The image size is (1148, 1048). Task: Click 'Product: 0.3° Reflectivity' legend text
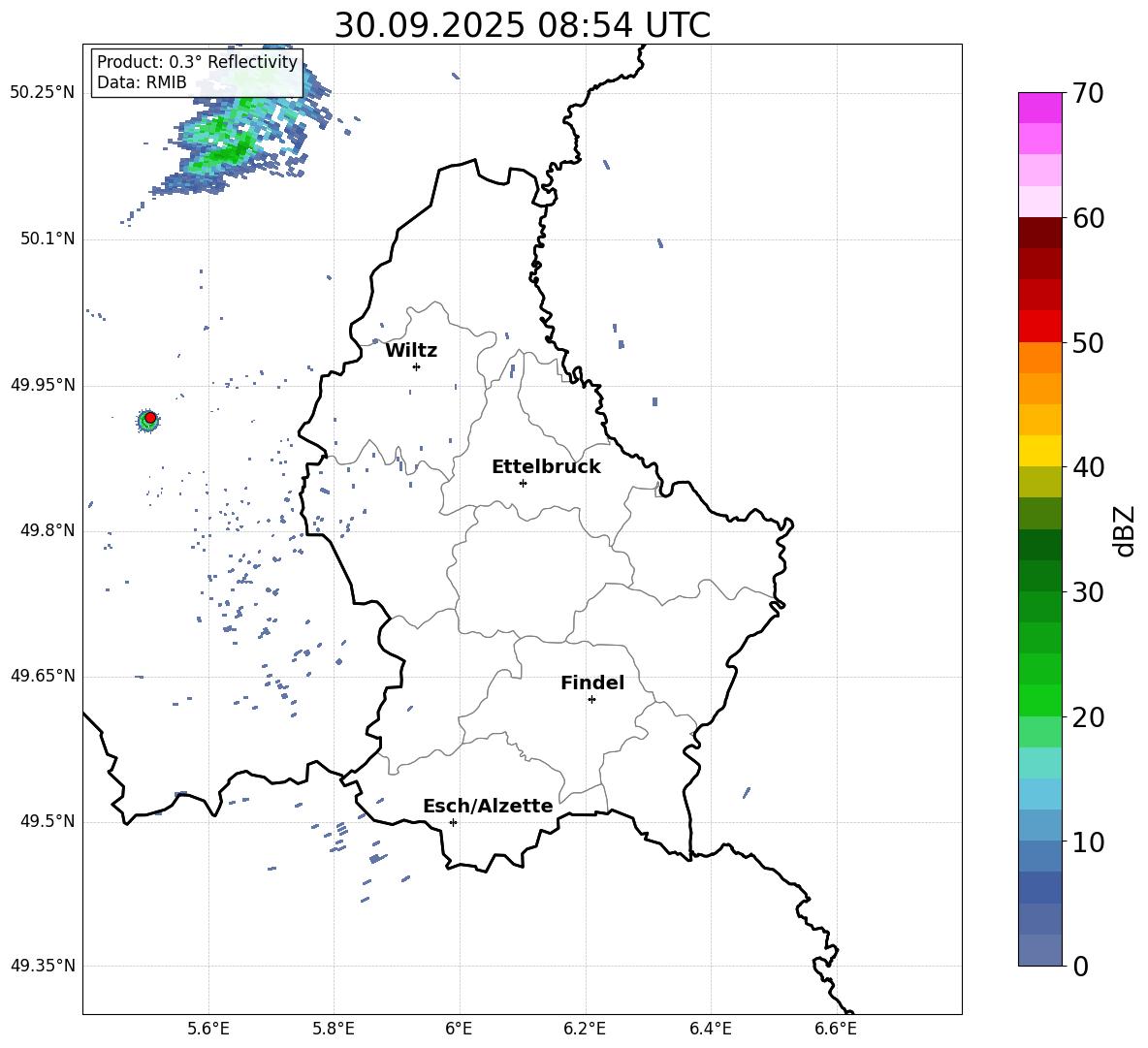(197, 62)
